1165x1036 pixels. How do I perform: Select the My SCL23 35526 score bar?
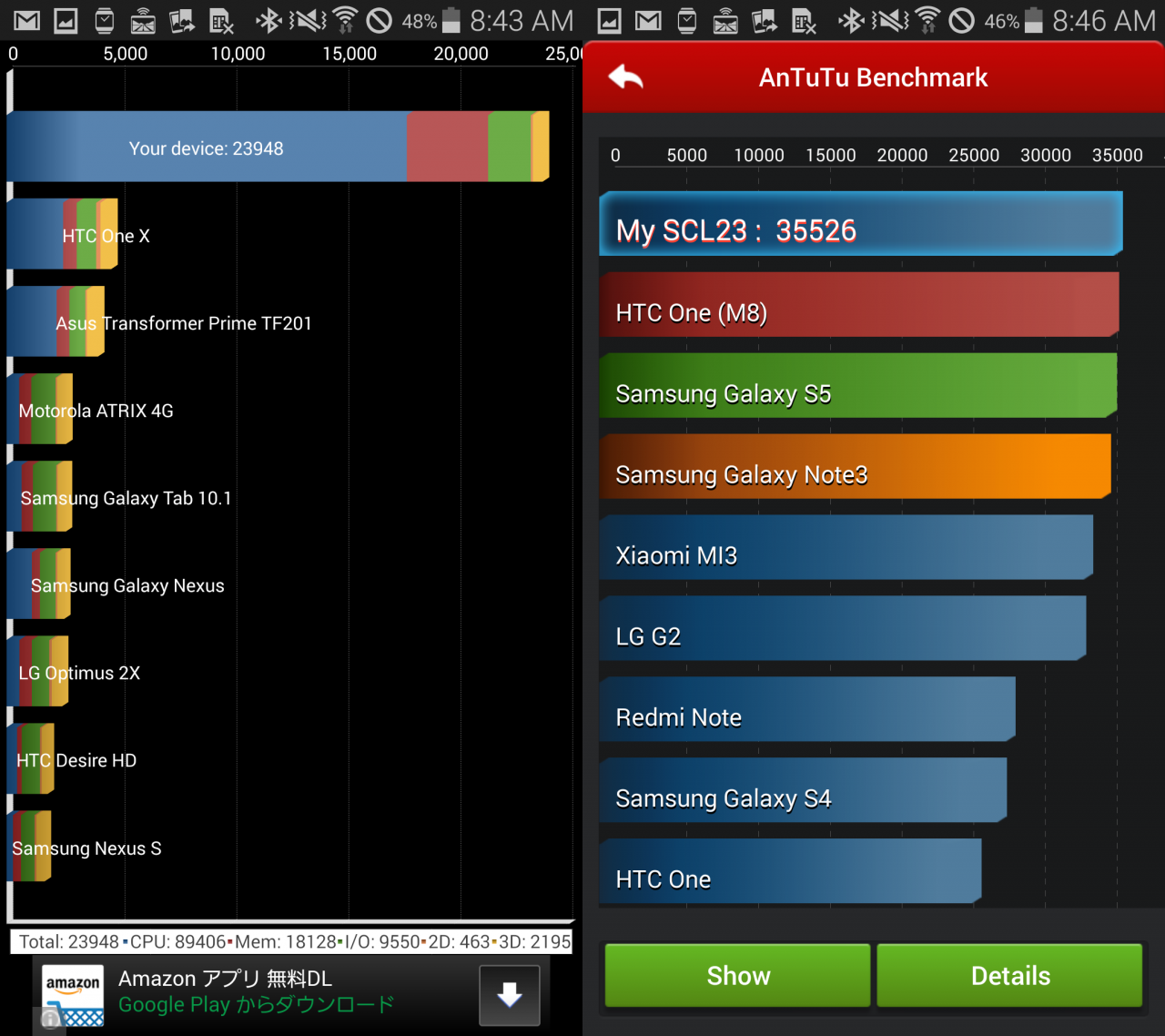[861, 224]
